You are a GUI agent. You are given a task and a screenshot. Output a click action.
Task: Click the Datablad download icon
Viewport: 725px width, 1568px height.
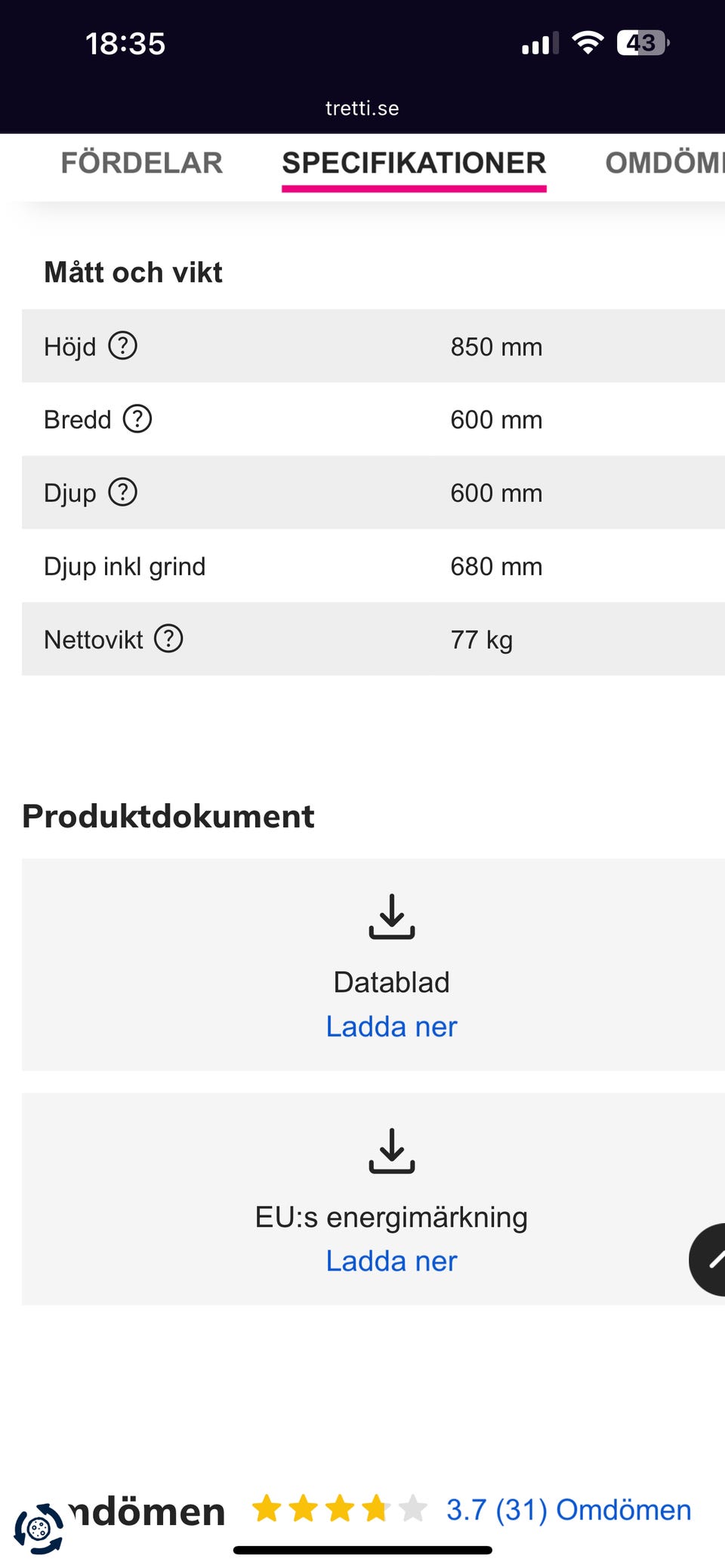(x=392, y=916)
